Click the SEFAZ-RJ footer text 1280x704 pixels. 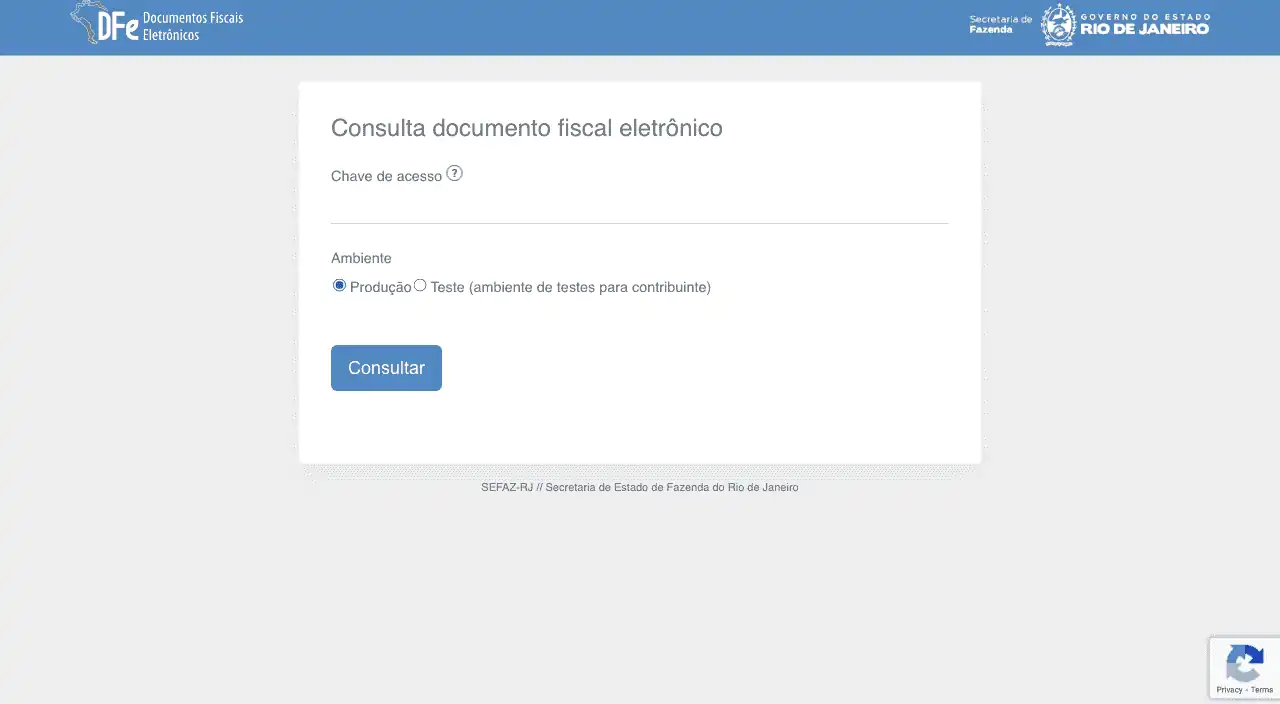click(639, 487)
